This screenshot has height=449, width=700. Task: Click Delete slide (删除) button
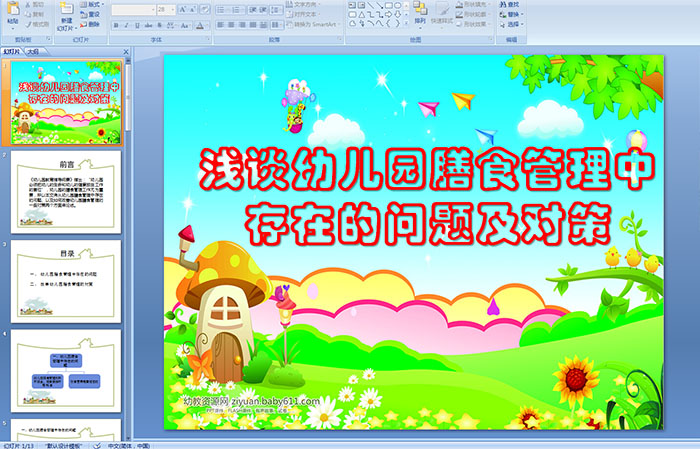point(90,24)
